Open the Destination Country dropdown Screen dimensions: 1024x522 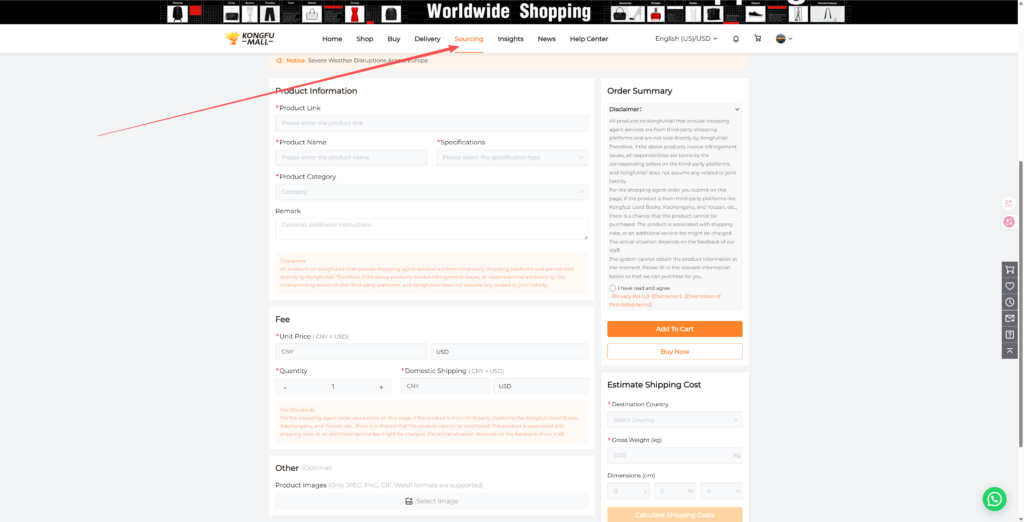[675, 419]
